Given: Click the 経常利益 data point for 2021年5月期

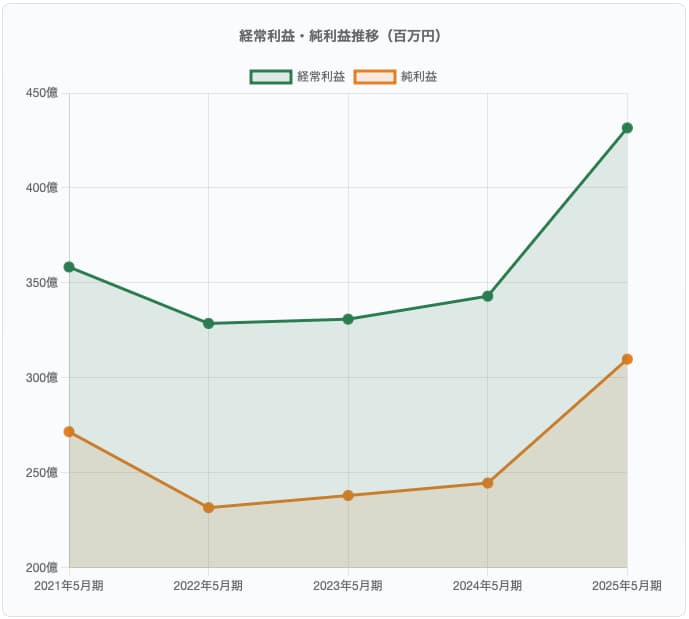Looking at the screenshot, I should [x=69, y=267].
